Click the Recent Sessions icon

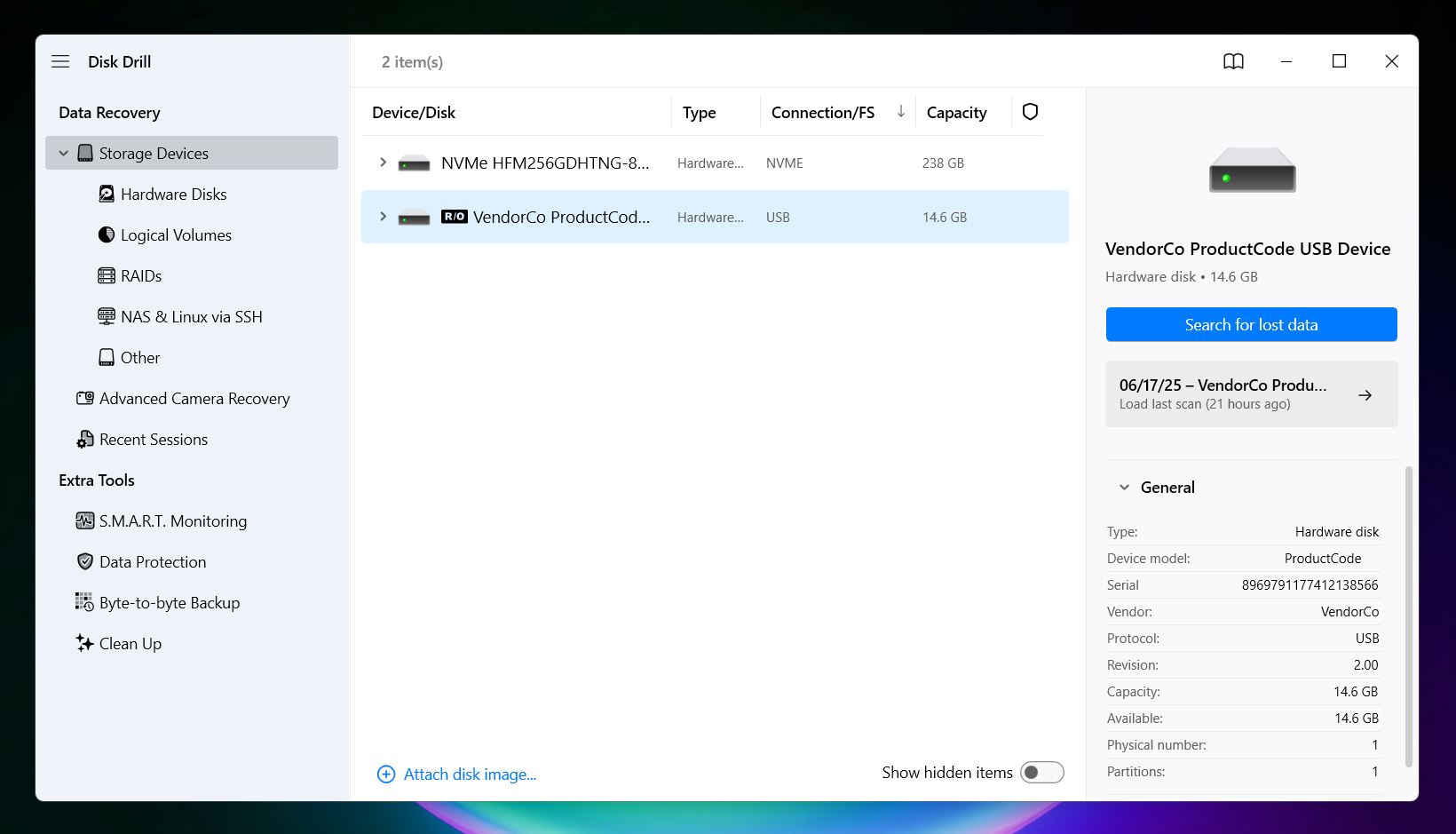click(85, 439)
